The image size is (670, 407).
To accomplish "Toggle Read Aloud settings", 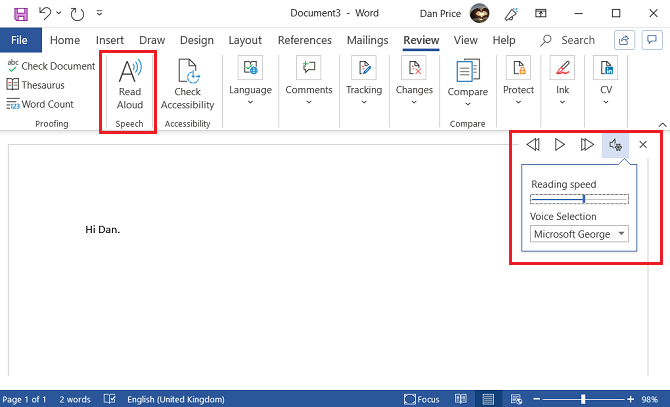I will click(615, 145).
